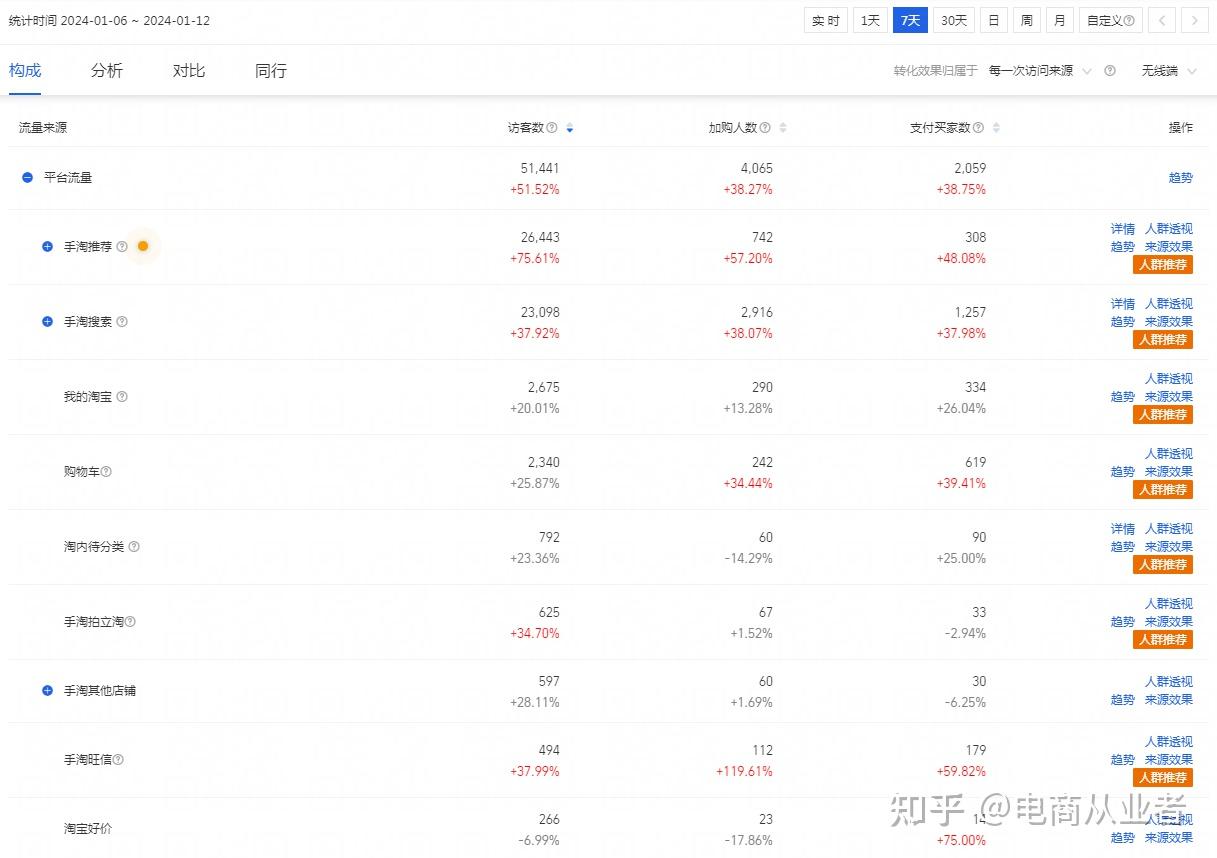Switch to the 对比 tab
Image resolution: width=1217 pixels, height=858 pixels.
pos(189,70)
